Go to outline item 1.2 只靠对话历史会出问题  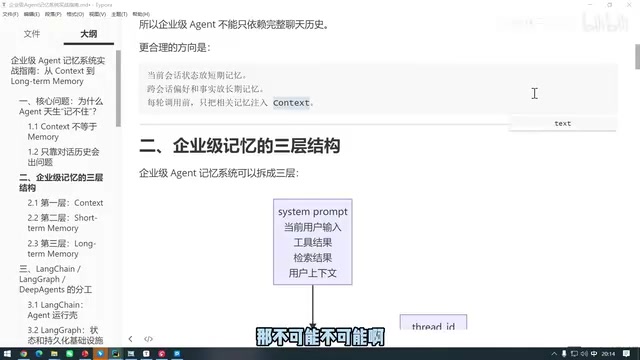click(x=63, y=157)
